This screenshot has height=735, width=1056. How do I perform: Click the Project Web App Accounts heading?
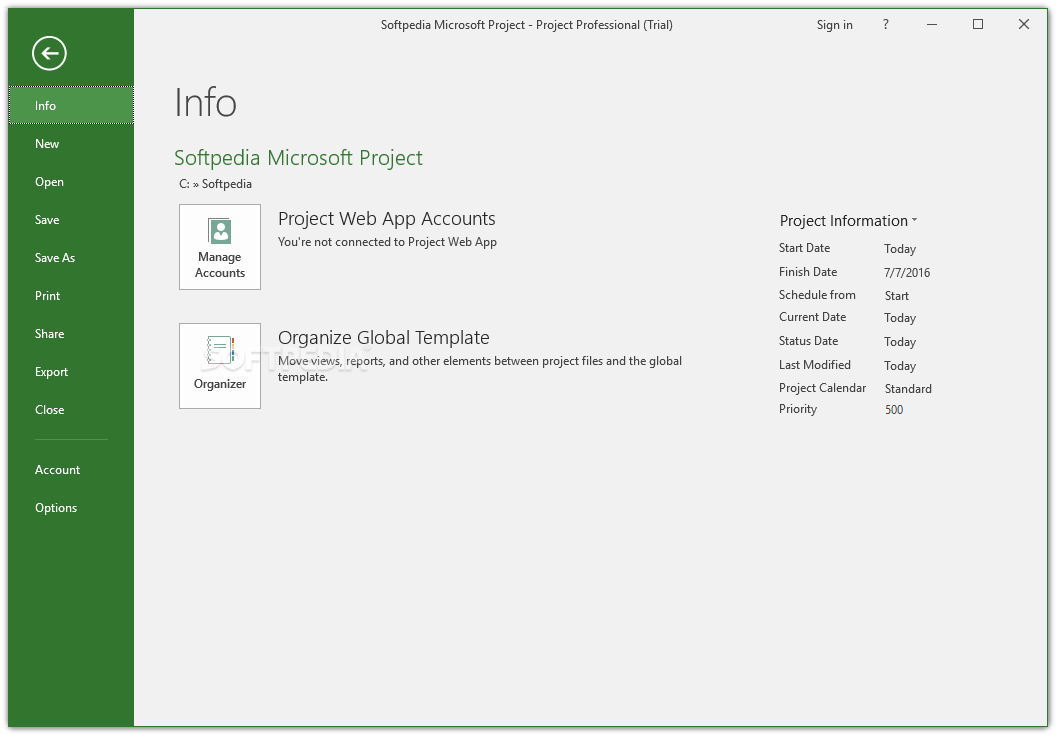[x=387, y=218]
